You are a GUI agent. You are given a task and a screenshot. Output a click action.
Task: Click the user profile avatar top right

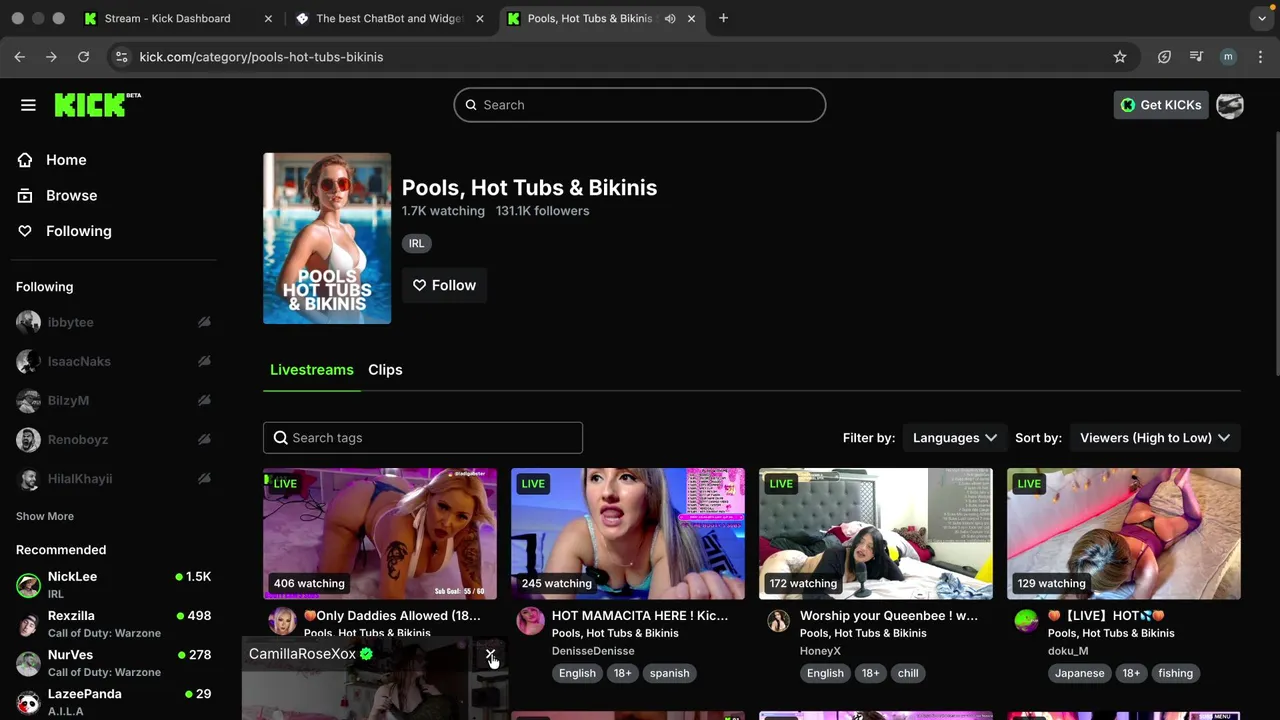point(1230,105)
